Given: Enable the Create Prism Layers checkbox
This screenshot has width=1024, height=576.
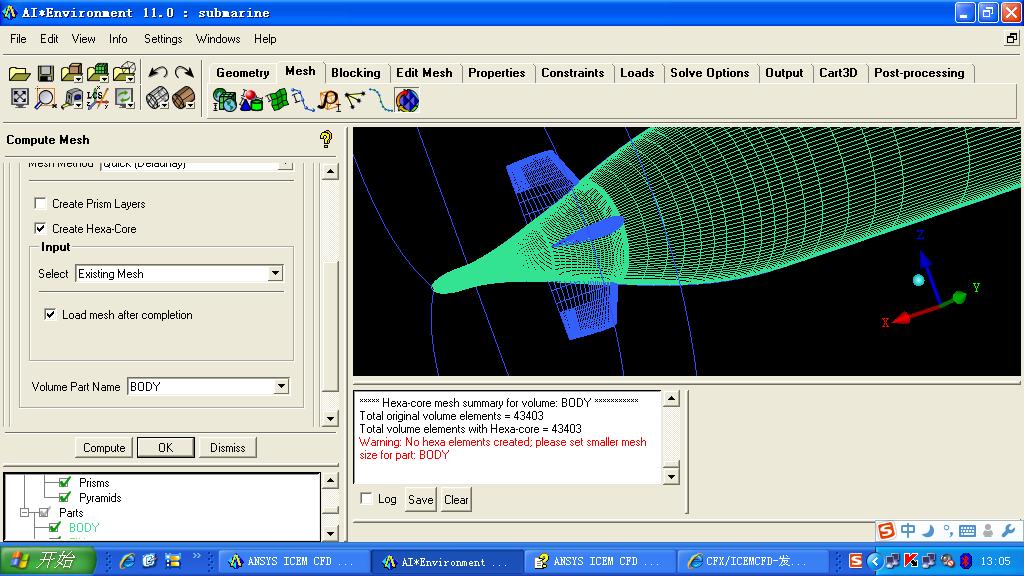Looking at the screenshot, I should [x=40, y=201].
